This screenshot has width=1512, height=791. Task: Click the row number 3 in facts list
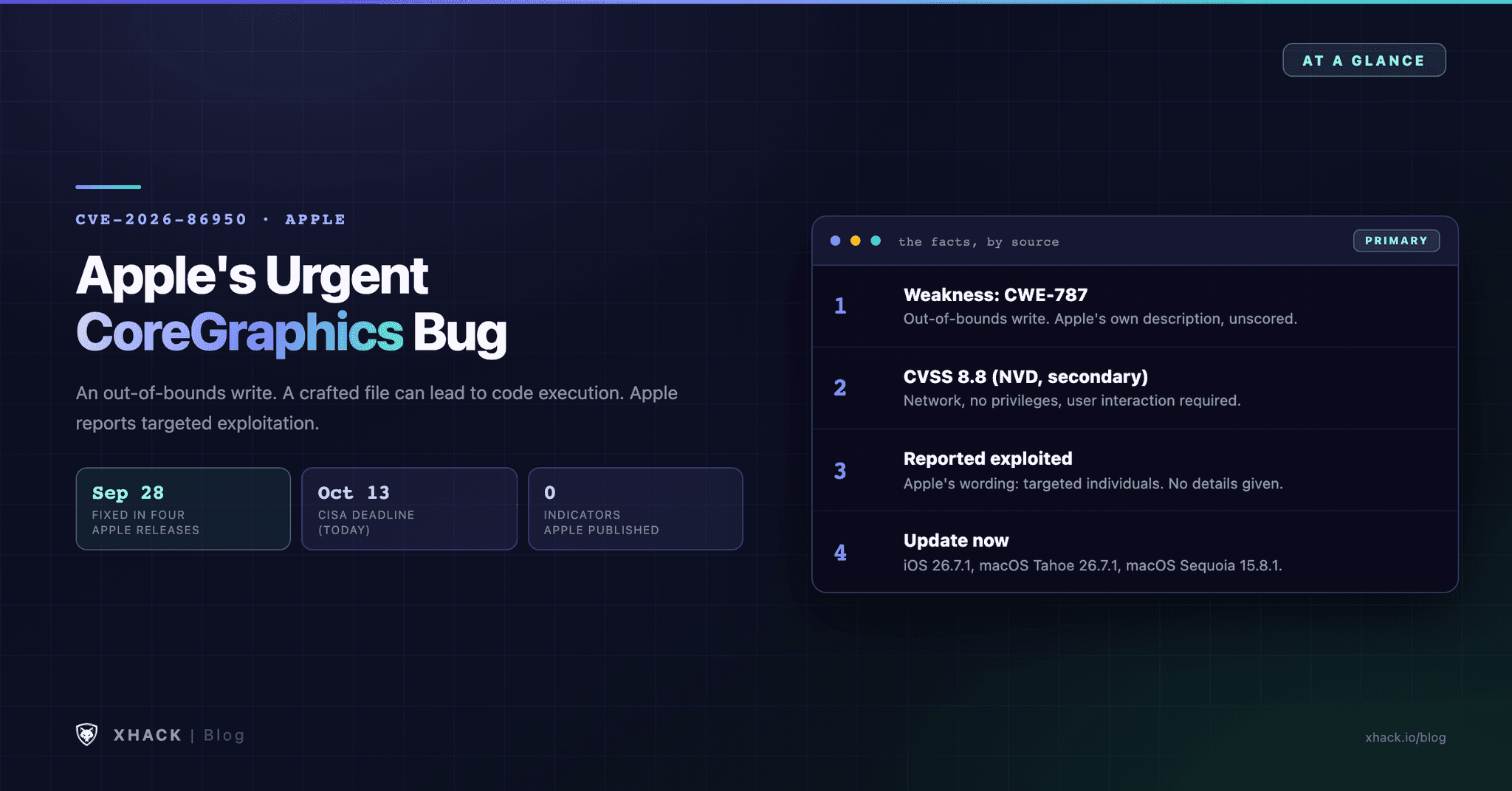[x=840, y=470]
